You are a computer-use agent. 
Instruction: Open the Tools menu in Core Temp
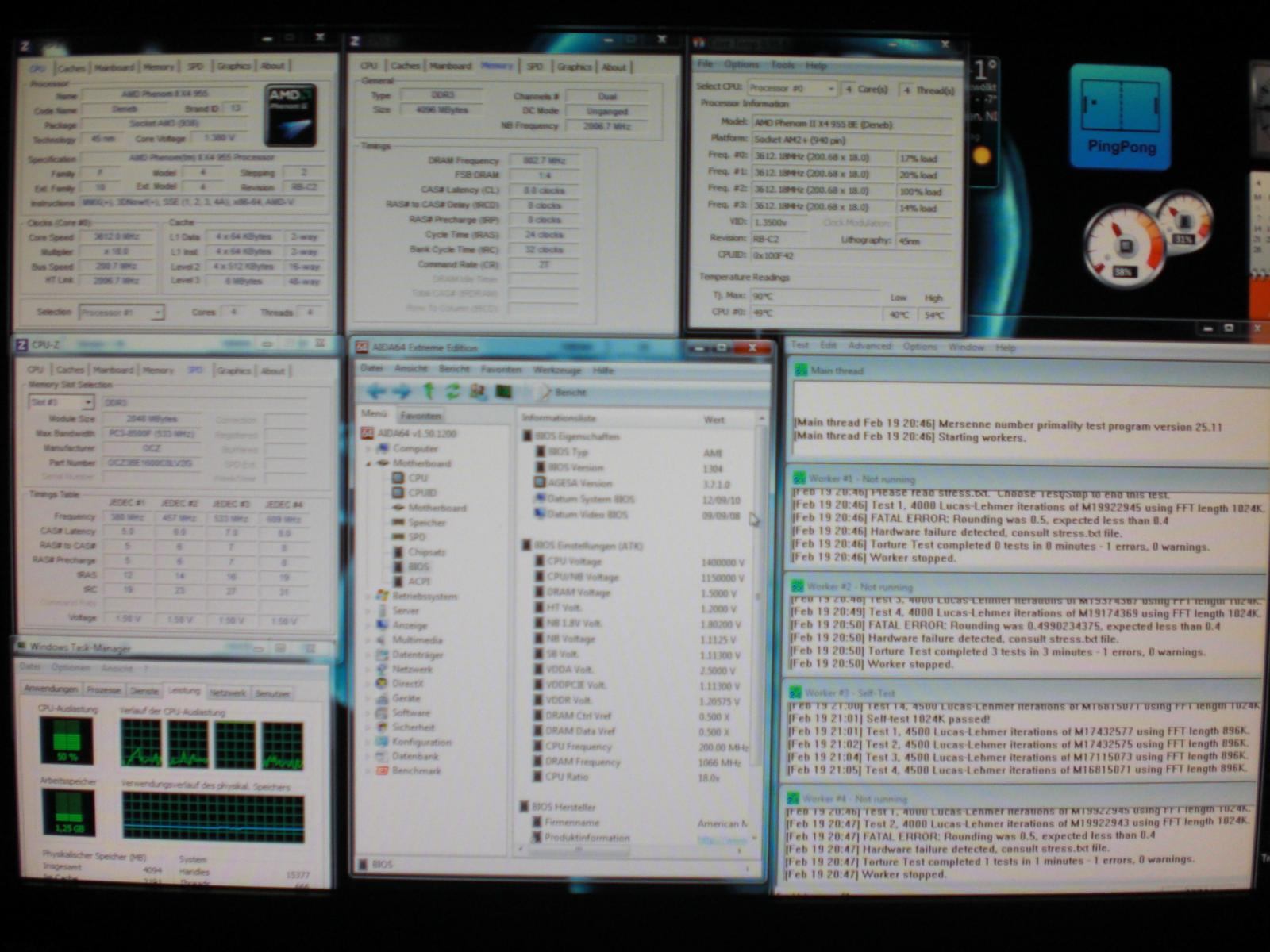pos(783,64)
